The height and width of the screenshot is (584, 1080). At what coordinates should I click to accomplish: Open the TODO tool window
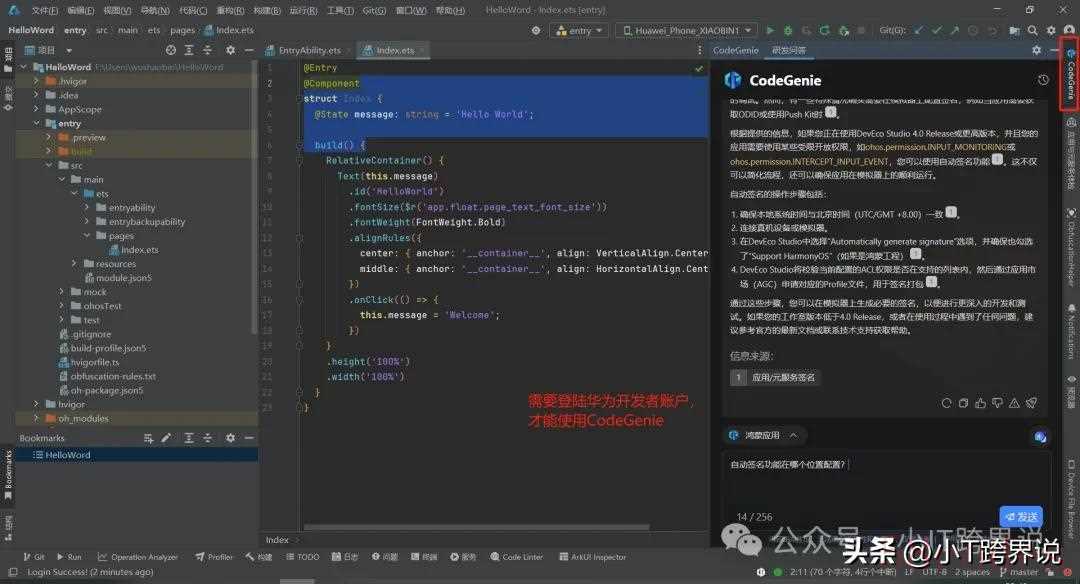(x=302, y=557)
